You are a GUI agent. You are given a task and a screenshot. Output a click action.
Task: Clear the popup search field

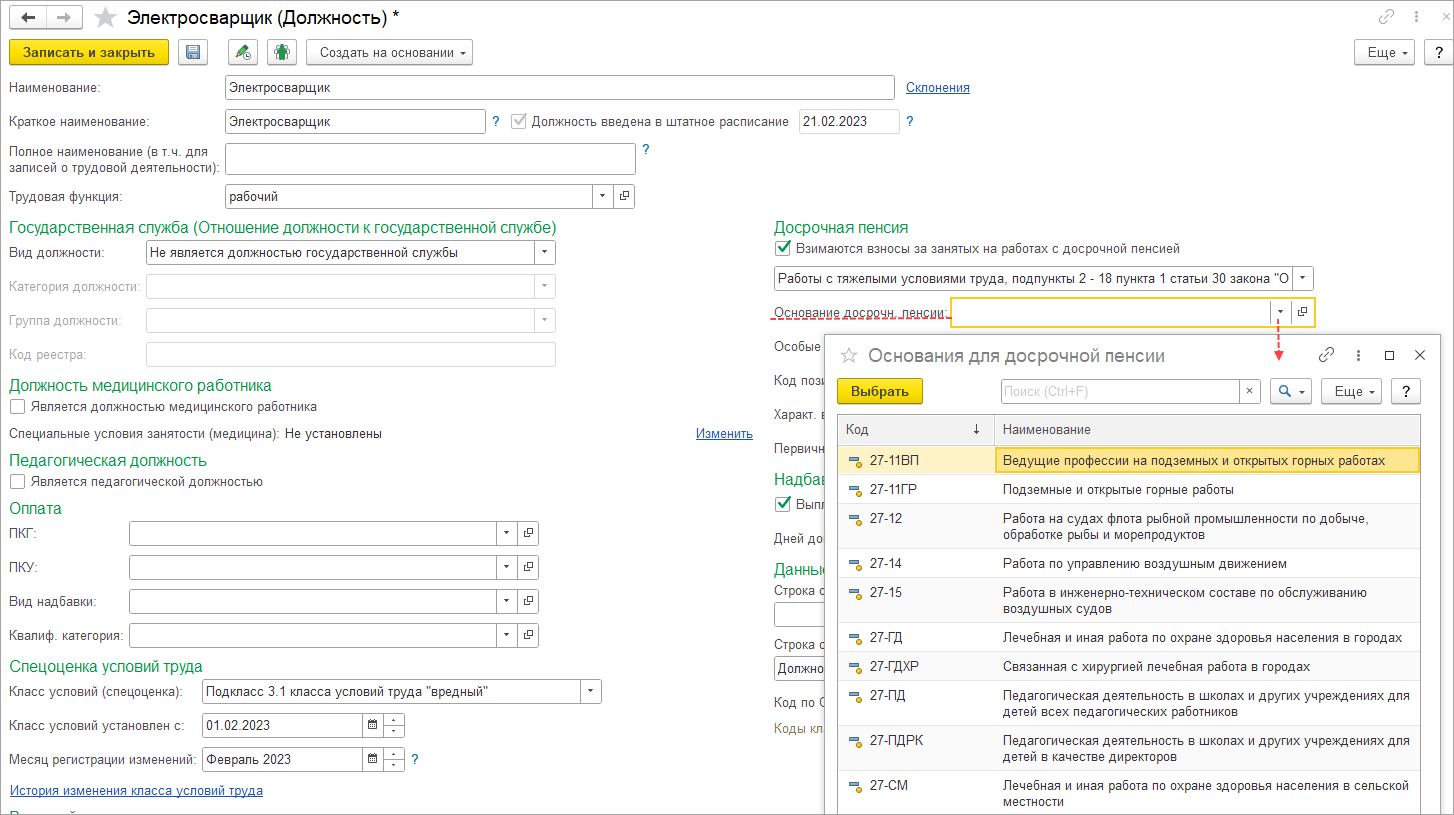pyautogui.click(x=1249, y=392)
